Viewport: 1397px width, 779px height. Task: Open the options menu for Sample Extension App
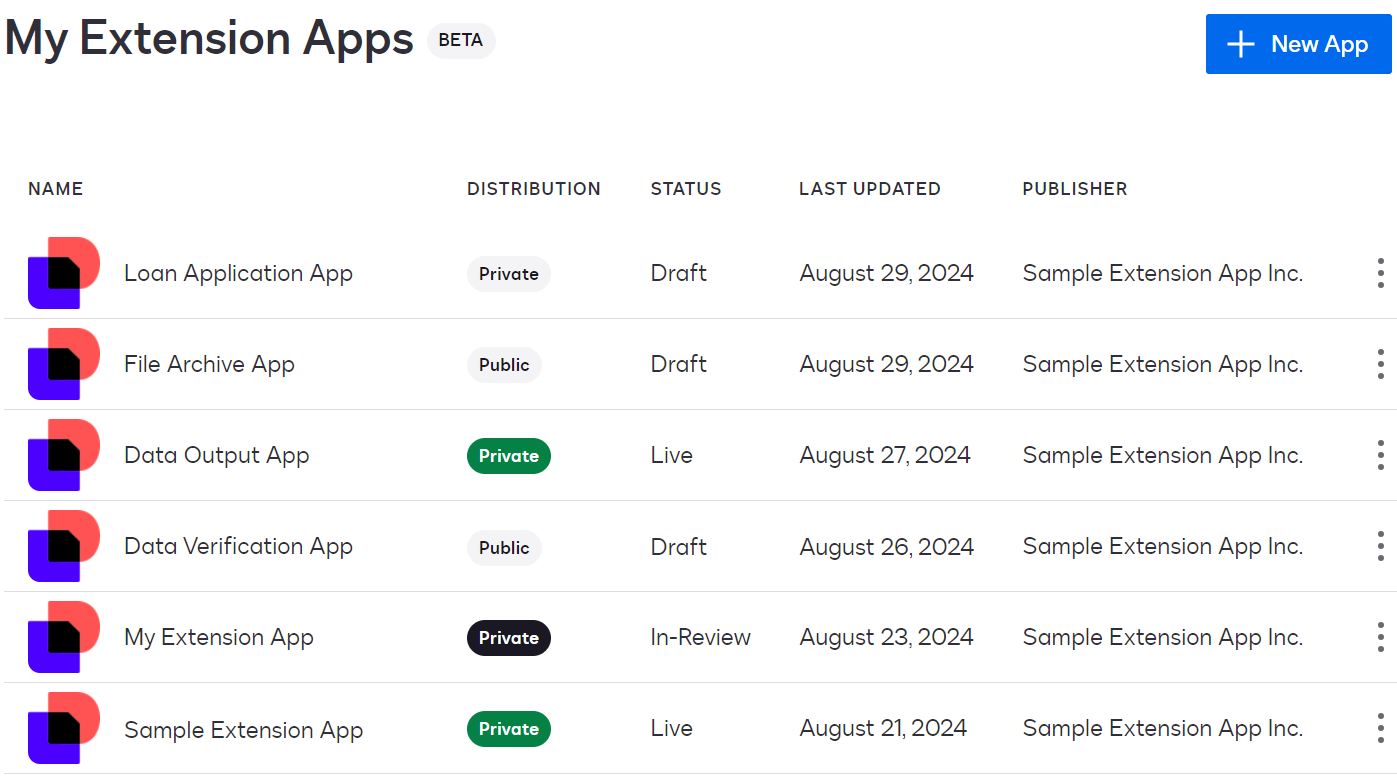pyautogui.click(x=1379, y=727)
